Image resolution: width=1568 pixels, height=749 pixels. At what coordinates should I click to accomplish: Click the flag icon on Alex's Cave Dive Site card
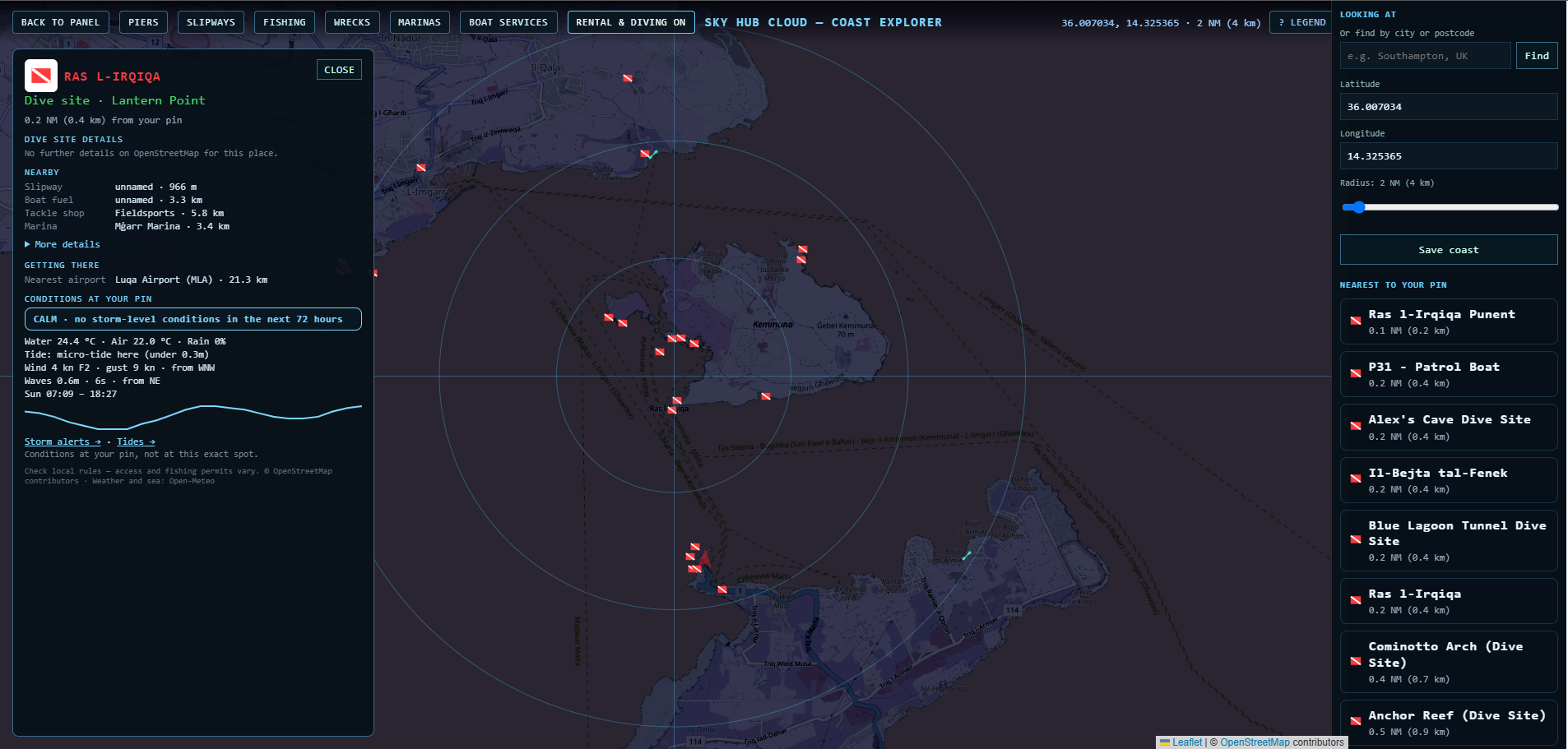coord(1355,427)
